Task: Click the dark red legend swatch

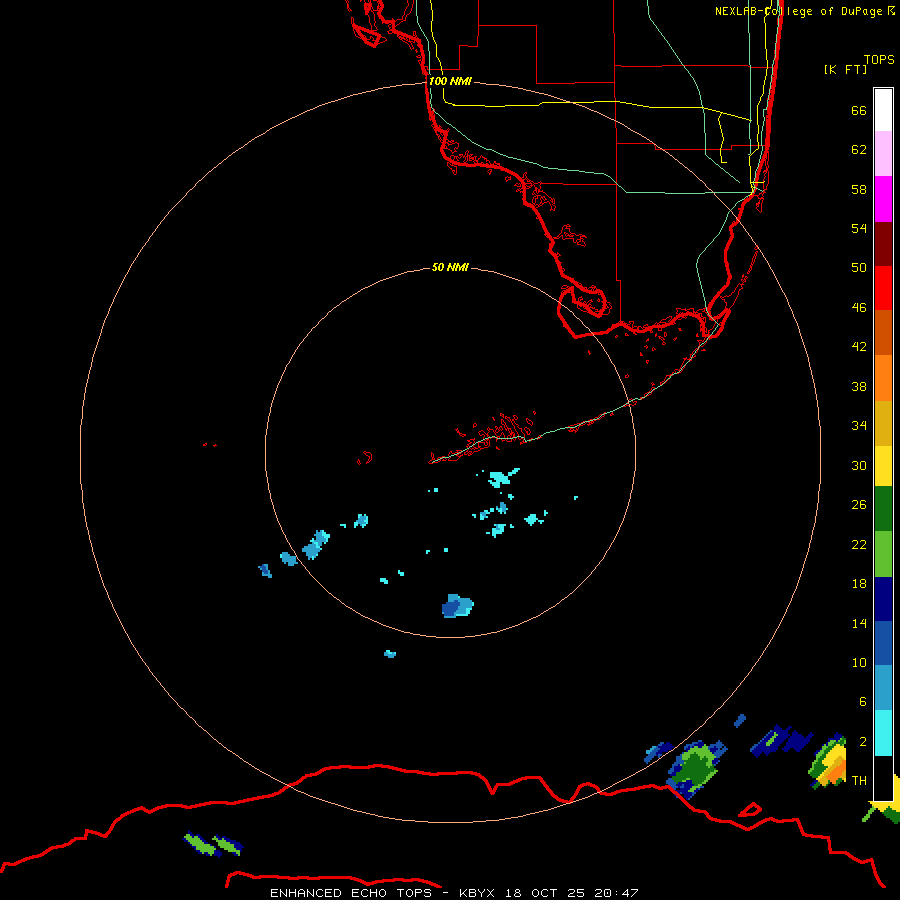Action: 883,244
